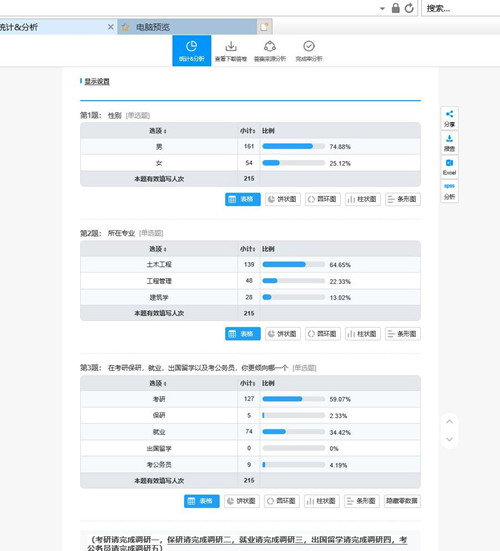Viewport: 500px width, 551px height.
Task: Reload page with browser refresh icon
Action: 409,8
